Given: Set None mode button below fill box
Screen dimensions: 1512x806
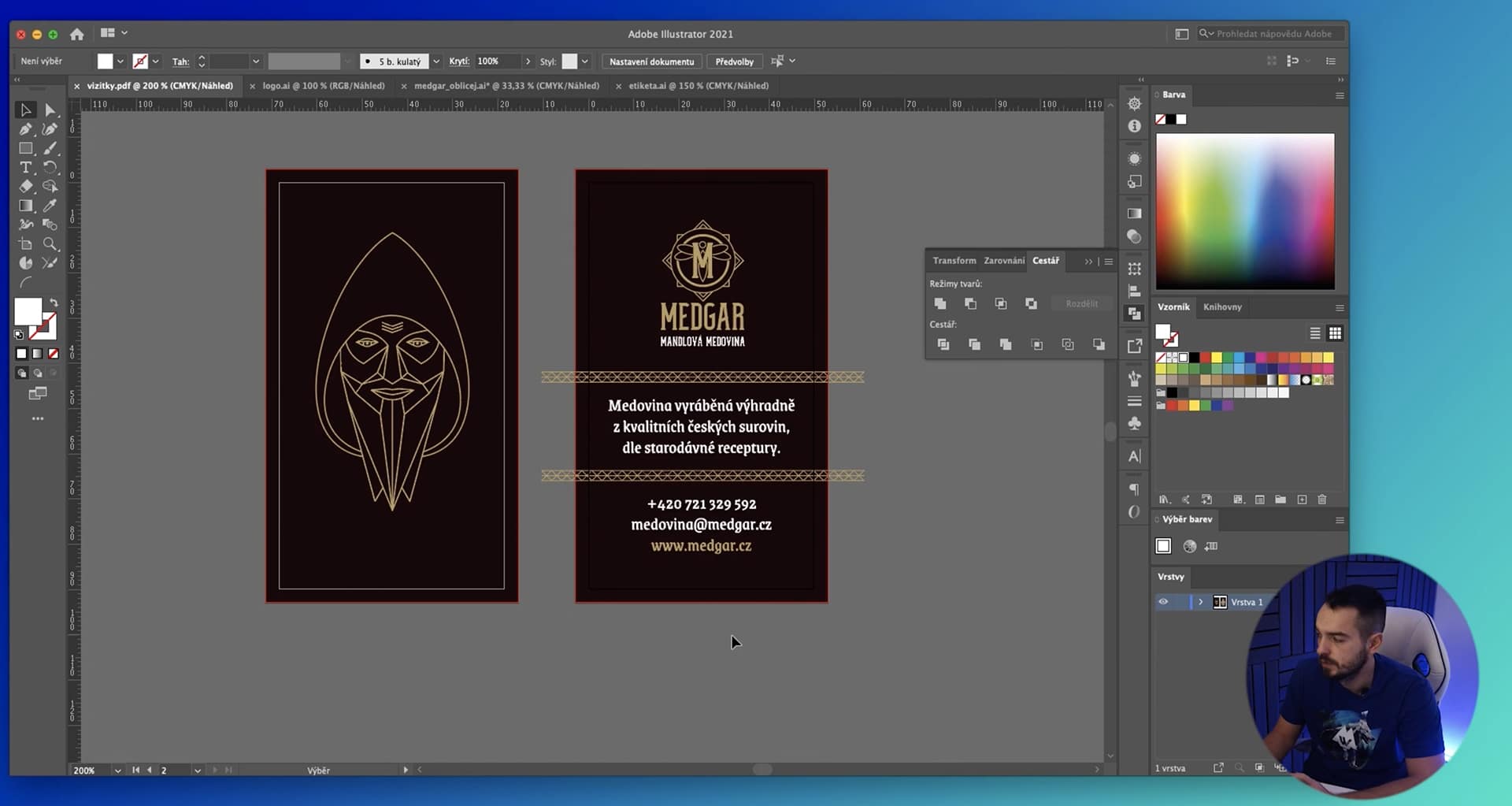Looking at the screenshot, I should coord(54,354).
